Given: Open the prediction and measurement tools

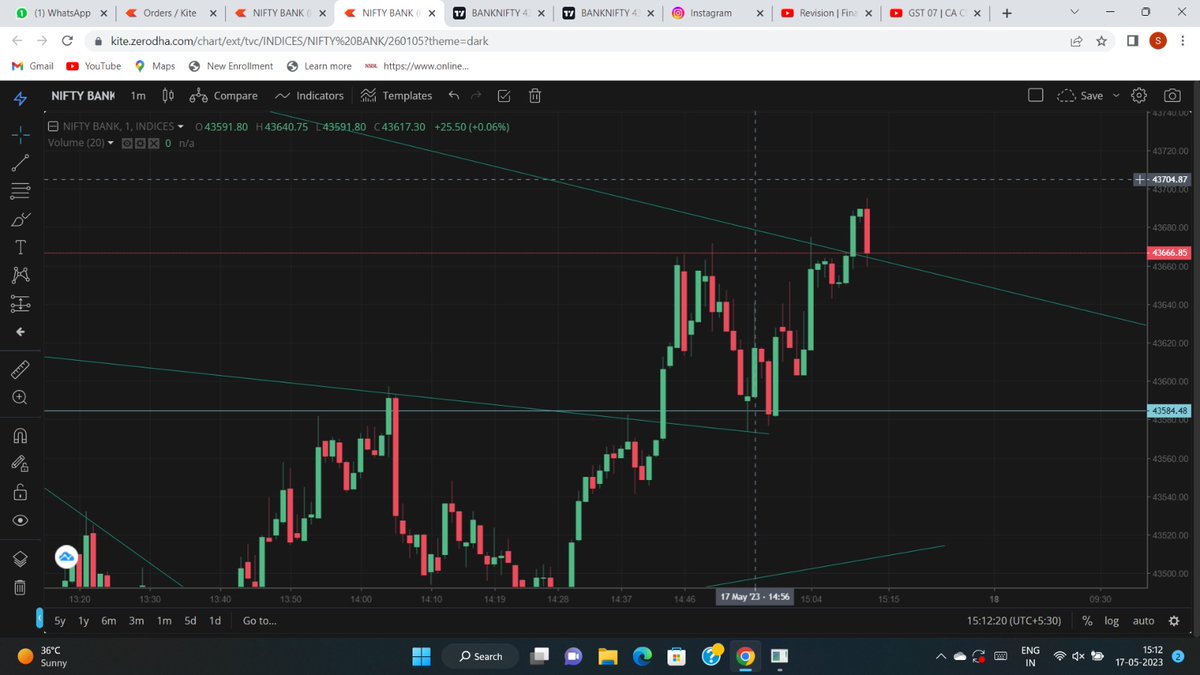Looking at the screenshot, I should [20, 303].
